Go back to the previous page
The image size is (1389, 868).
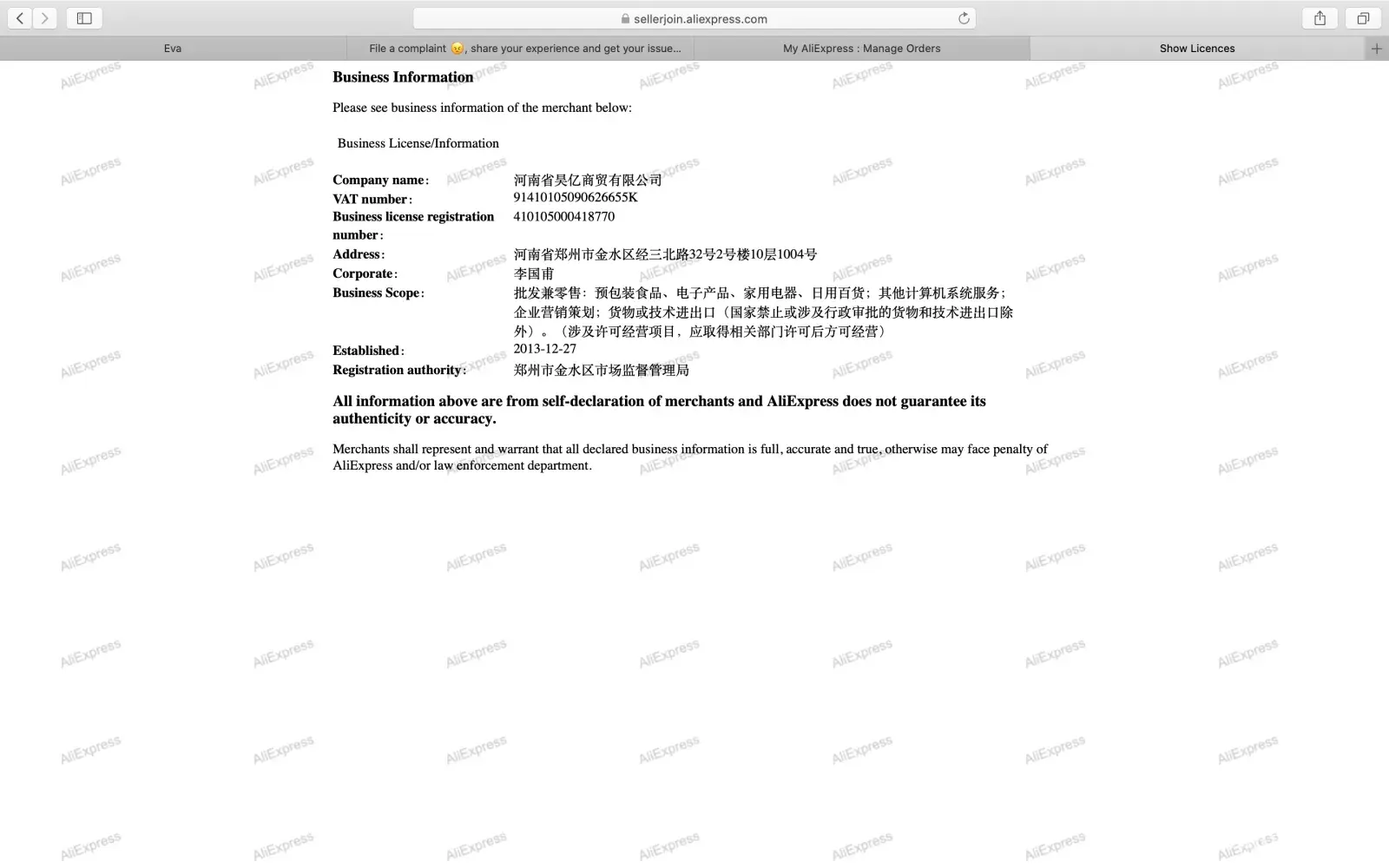pyautogui.click(x=20, y=18)
